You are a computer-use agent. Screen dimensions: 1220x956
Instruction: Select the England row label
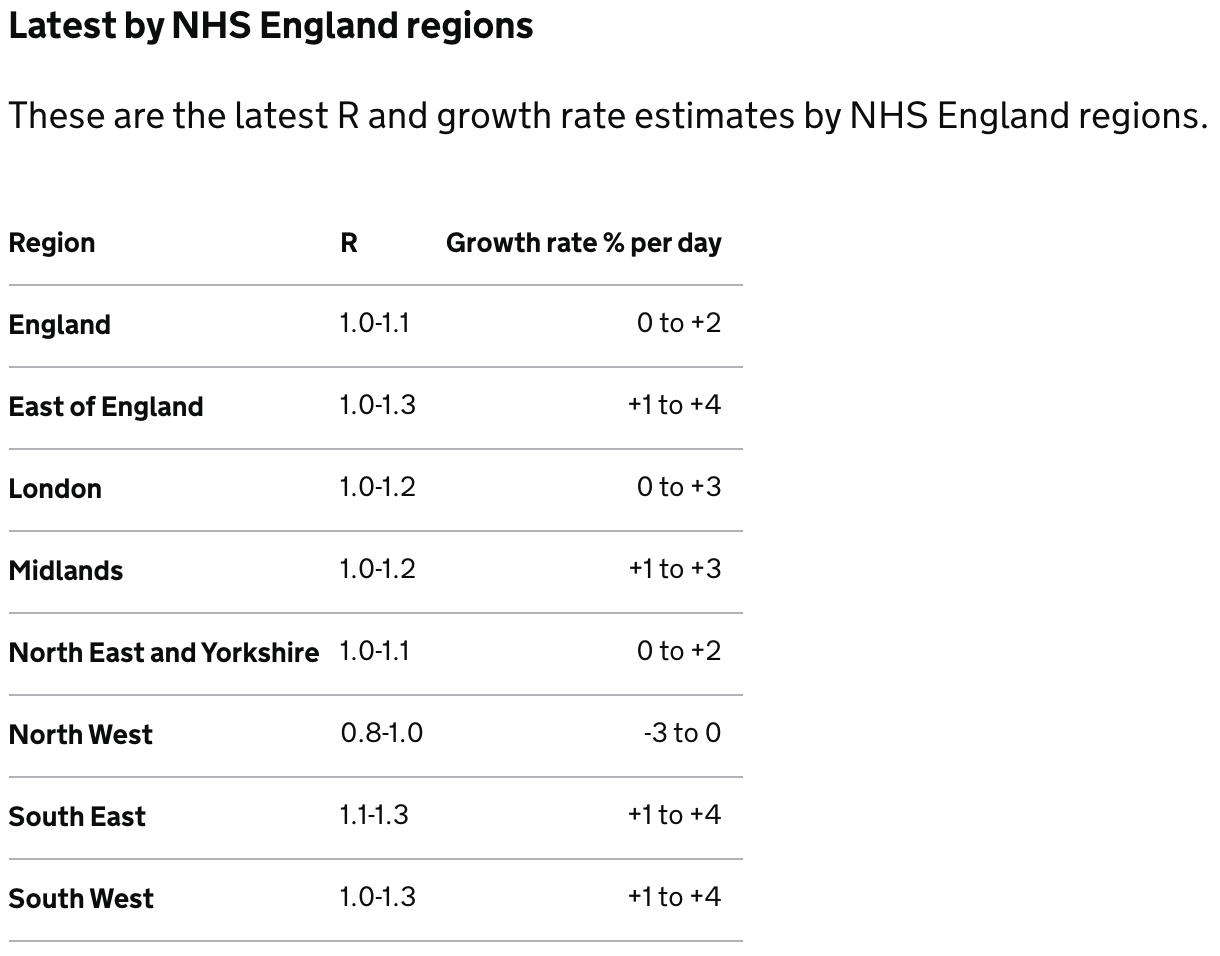coord(60,325)
